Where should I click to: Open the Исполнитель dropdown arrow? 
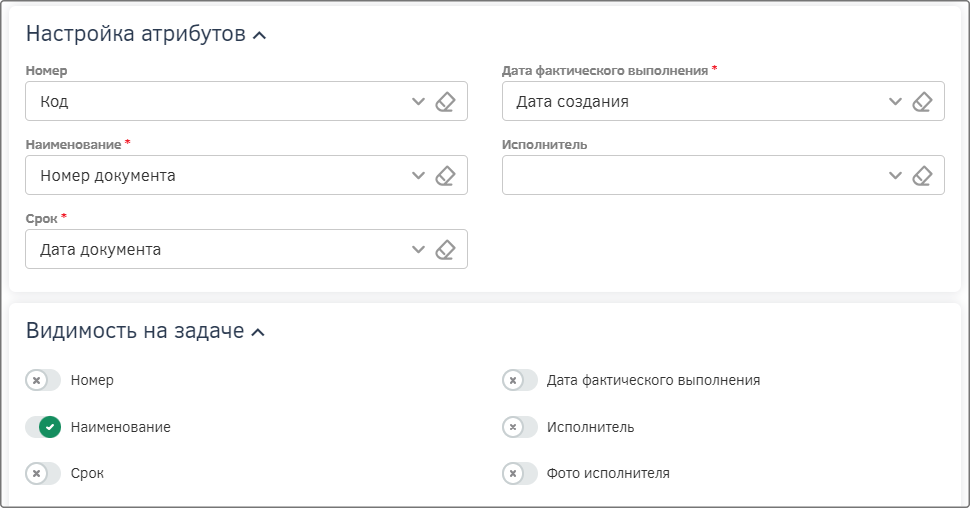895,176
